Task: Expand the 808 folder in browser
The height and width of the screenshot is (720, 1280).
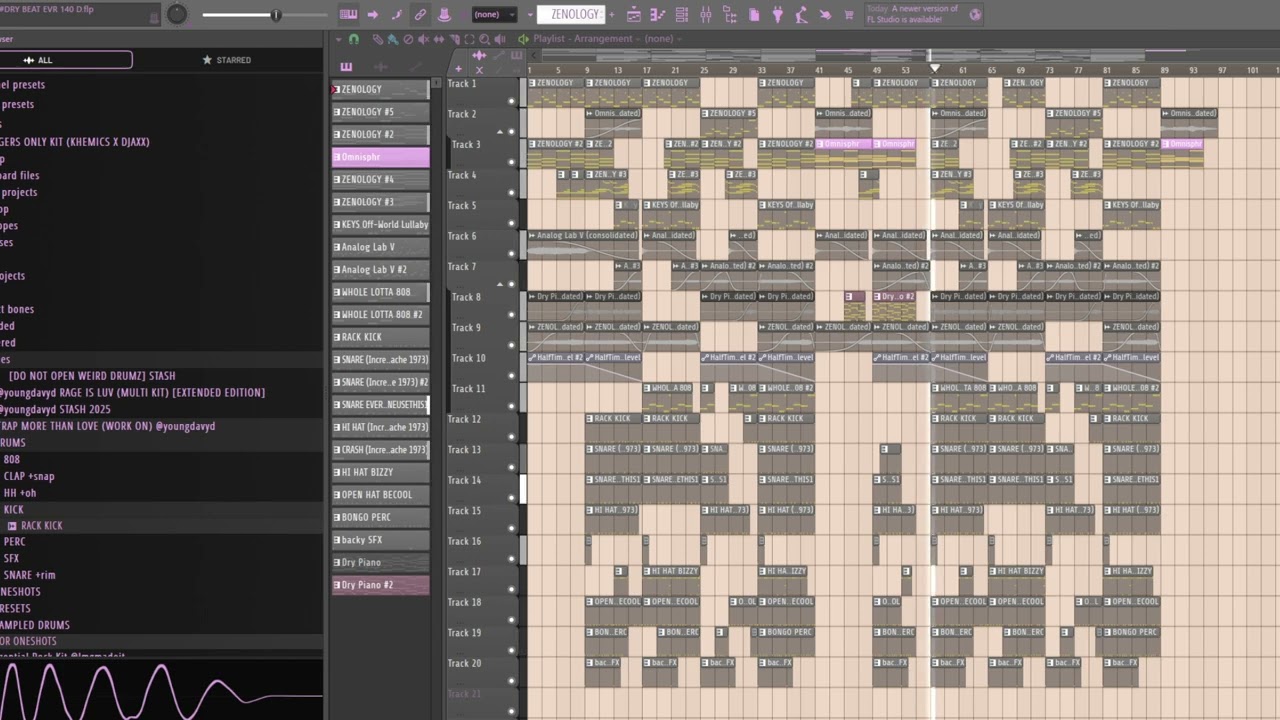Action: click(x=11, y=459)
